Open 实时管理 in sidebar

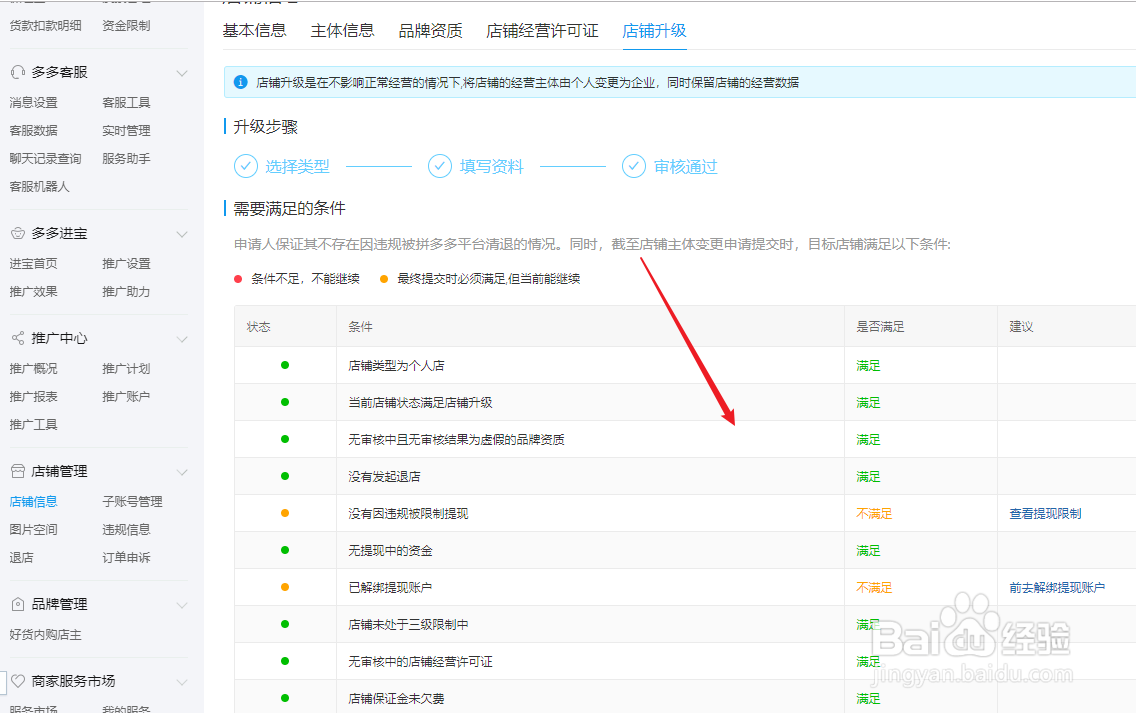tap(126, 130)
